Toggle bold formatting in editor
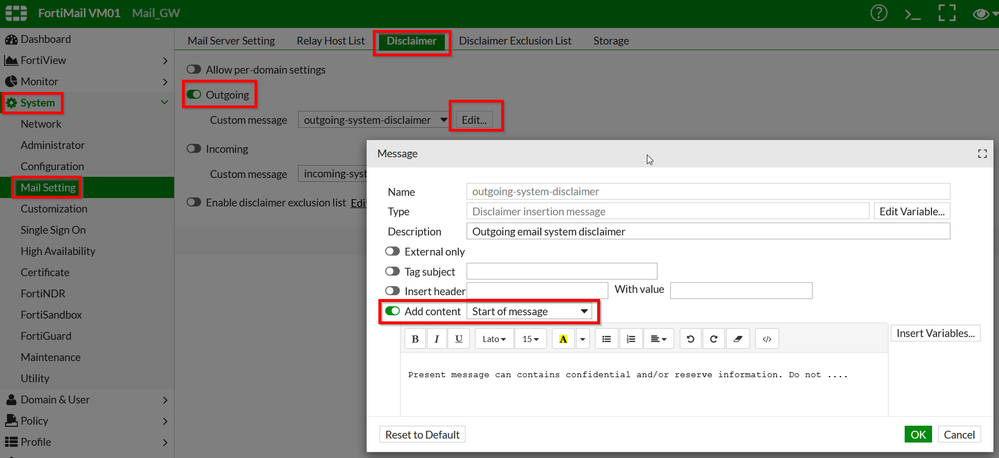999x458 pixels. coord(416,339)
